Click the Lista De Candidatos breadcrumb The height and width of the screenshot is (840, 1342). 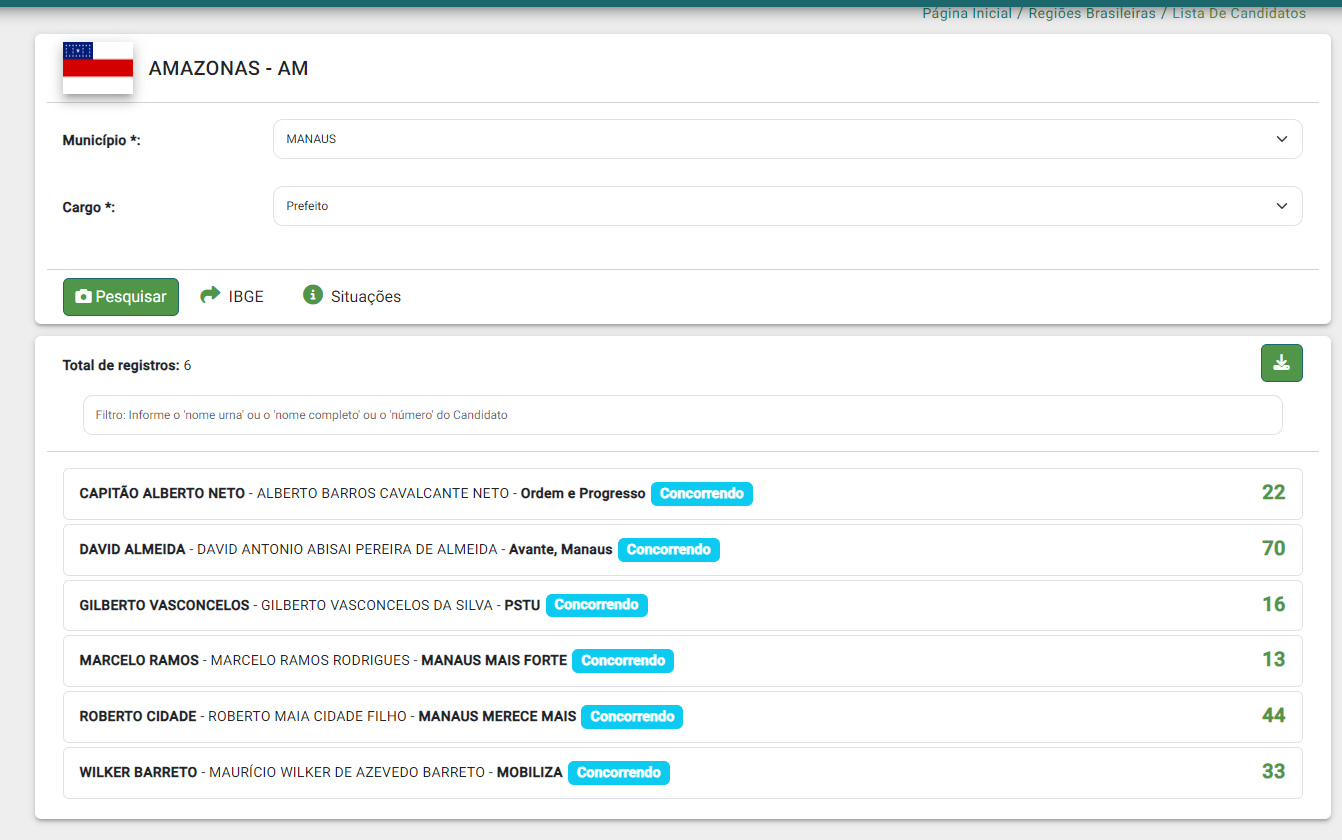(x=1239, y=14)
